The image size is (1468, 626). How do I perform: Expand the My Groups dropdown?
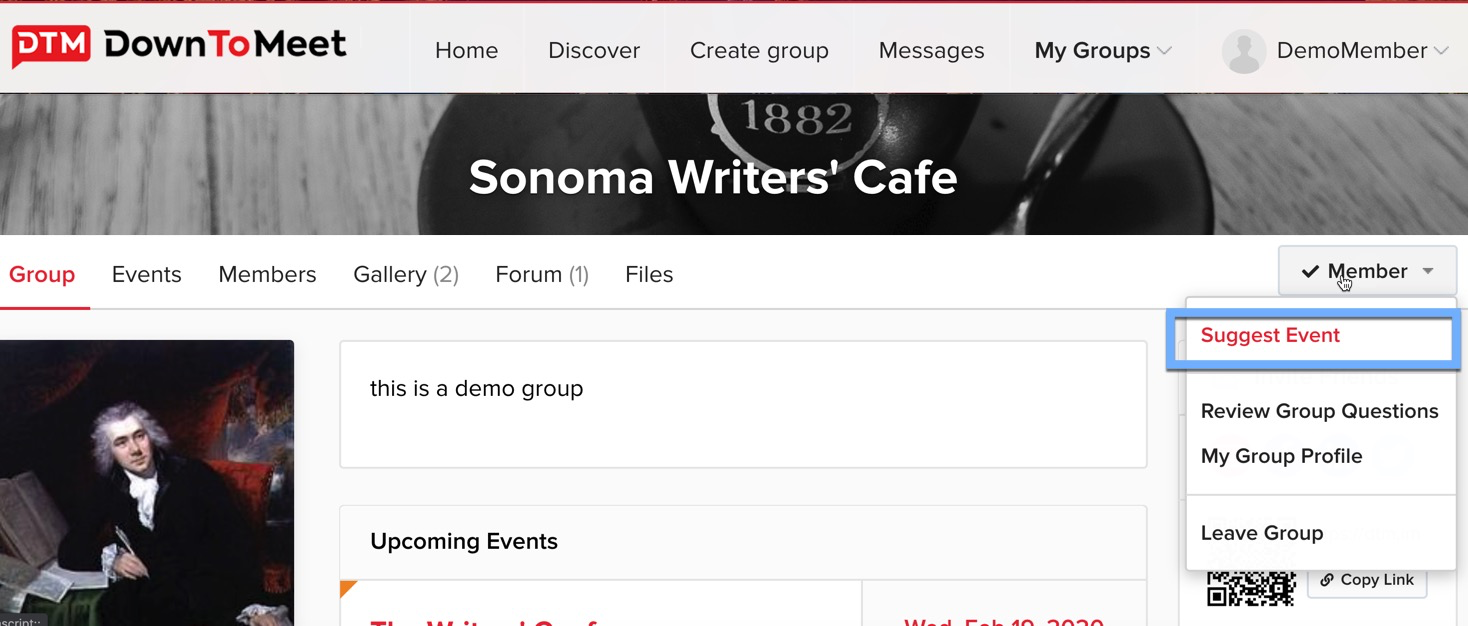1102,51
